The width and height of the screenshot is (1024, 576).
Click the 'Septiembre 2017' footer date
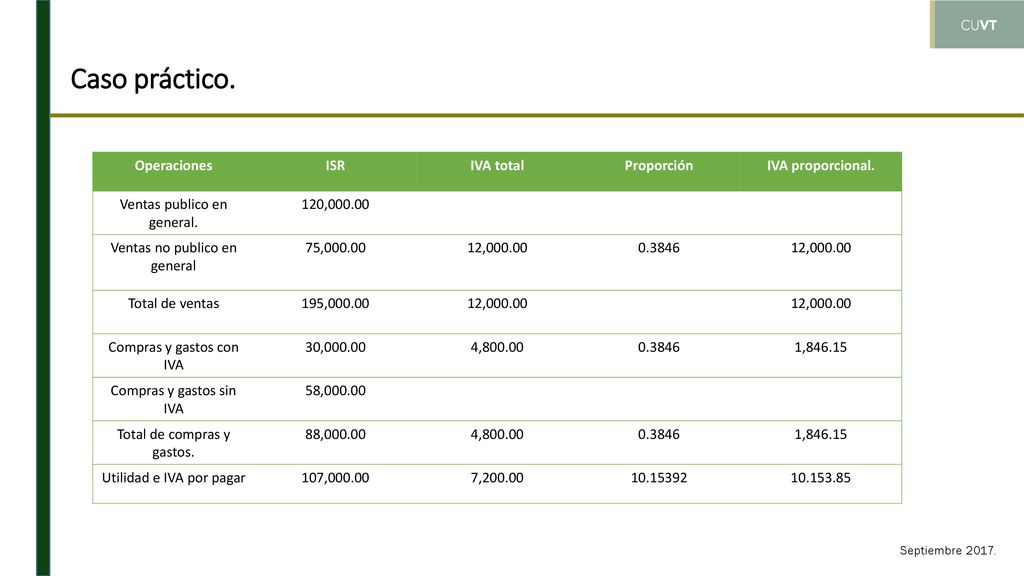[947, 551]
